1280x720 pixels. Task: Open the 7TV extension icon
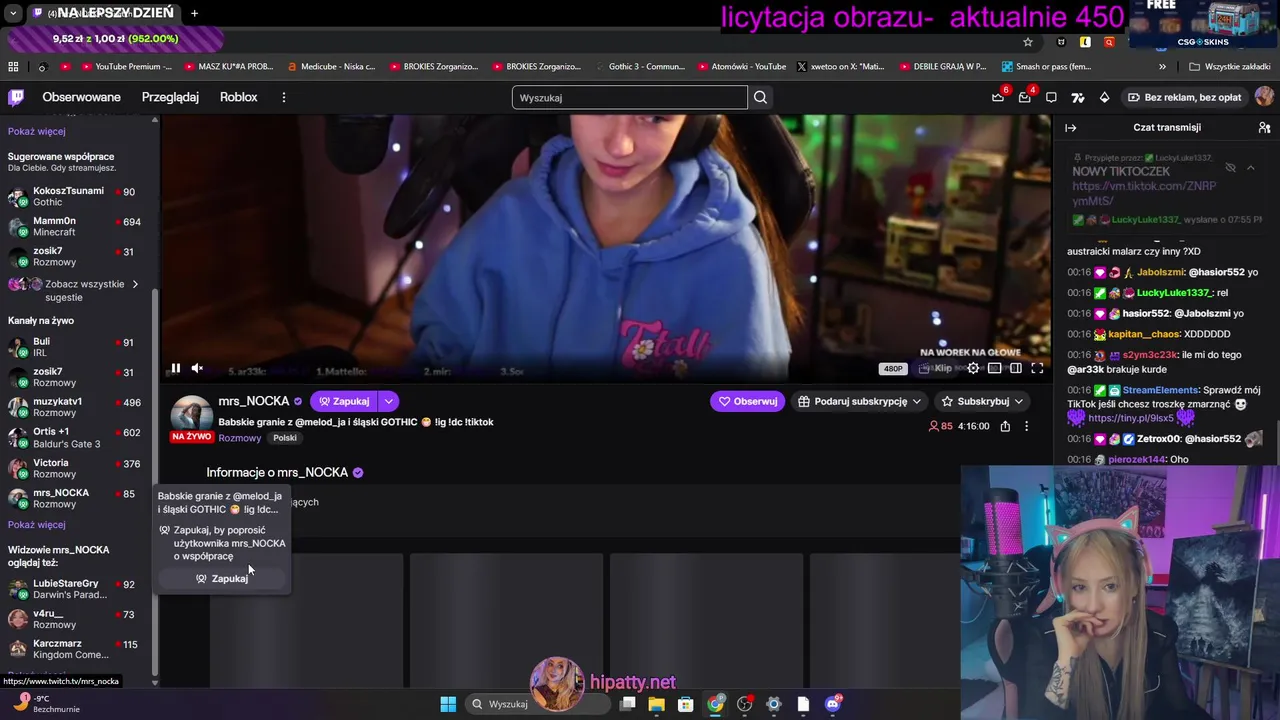pos(1077,97)
